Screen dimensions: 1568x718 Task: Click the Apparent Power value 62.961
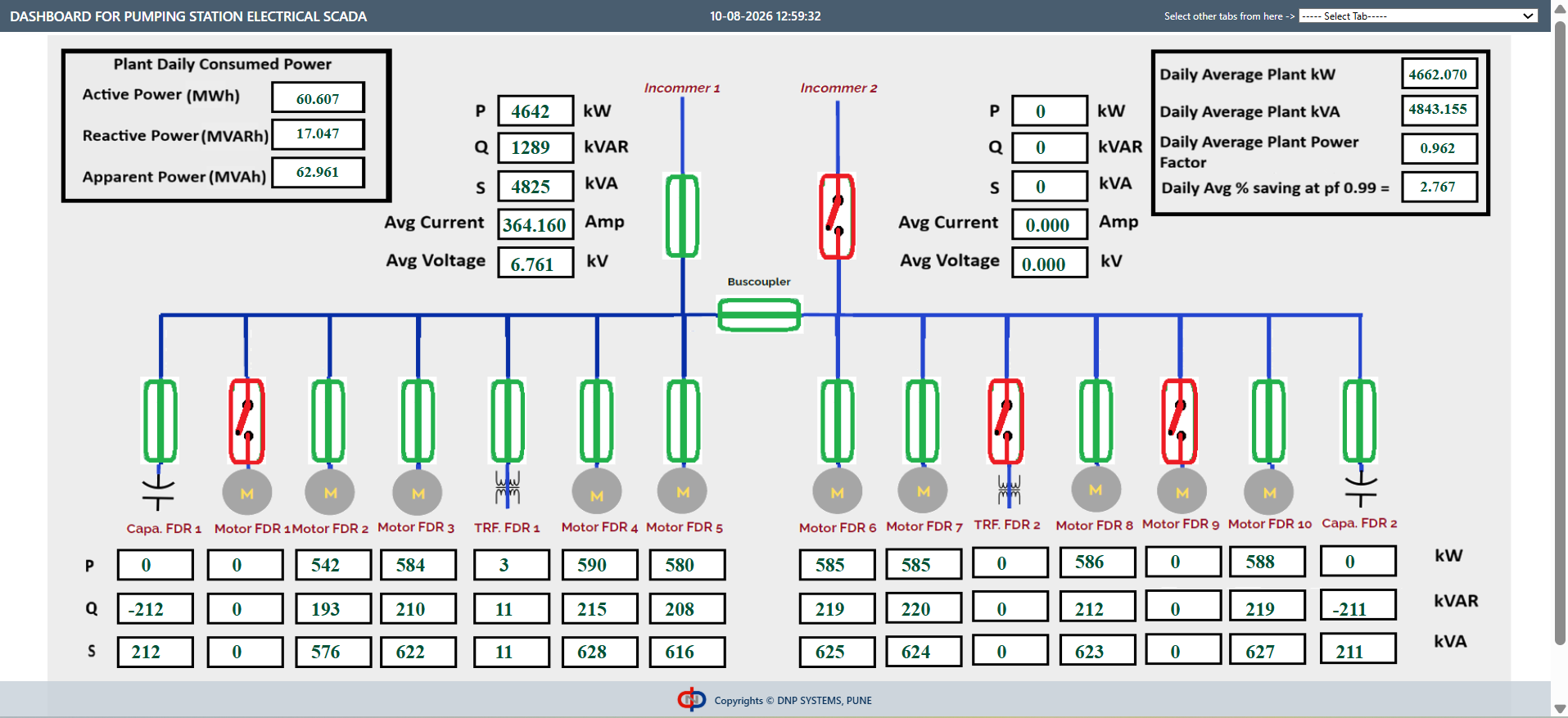[318, 172]
